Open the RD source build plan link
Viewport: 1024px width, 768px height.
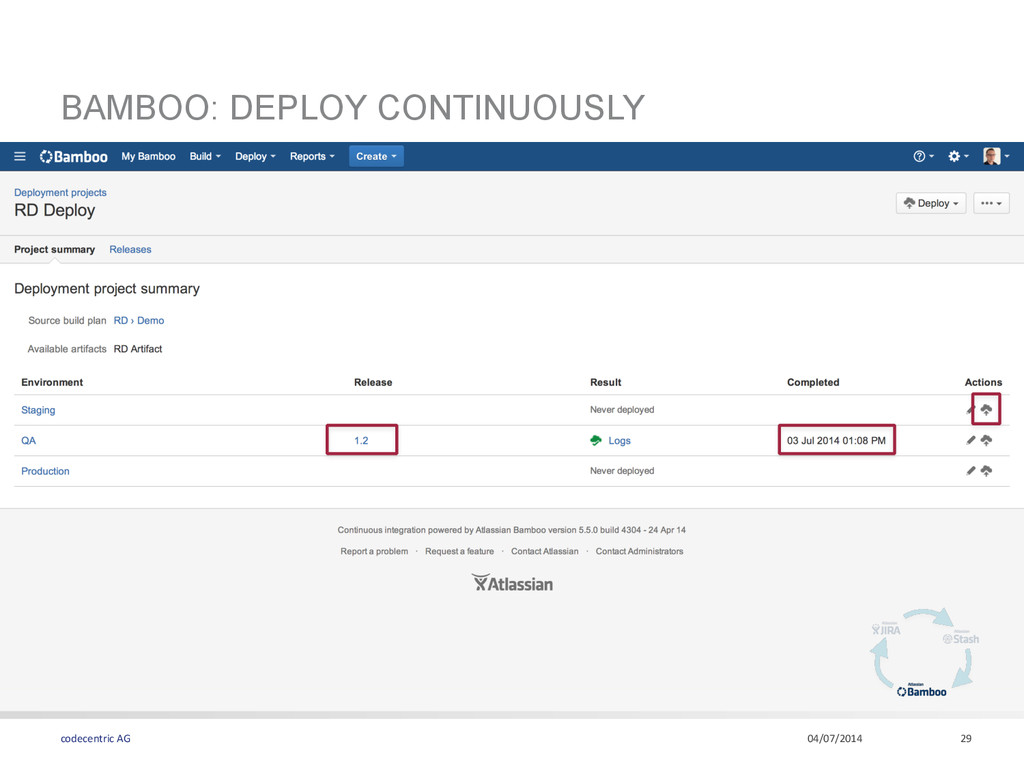coord(121,321)
